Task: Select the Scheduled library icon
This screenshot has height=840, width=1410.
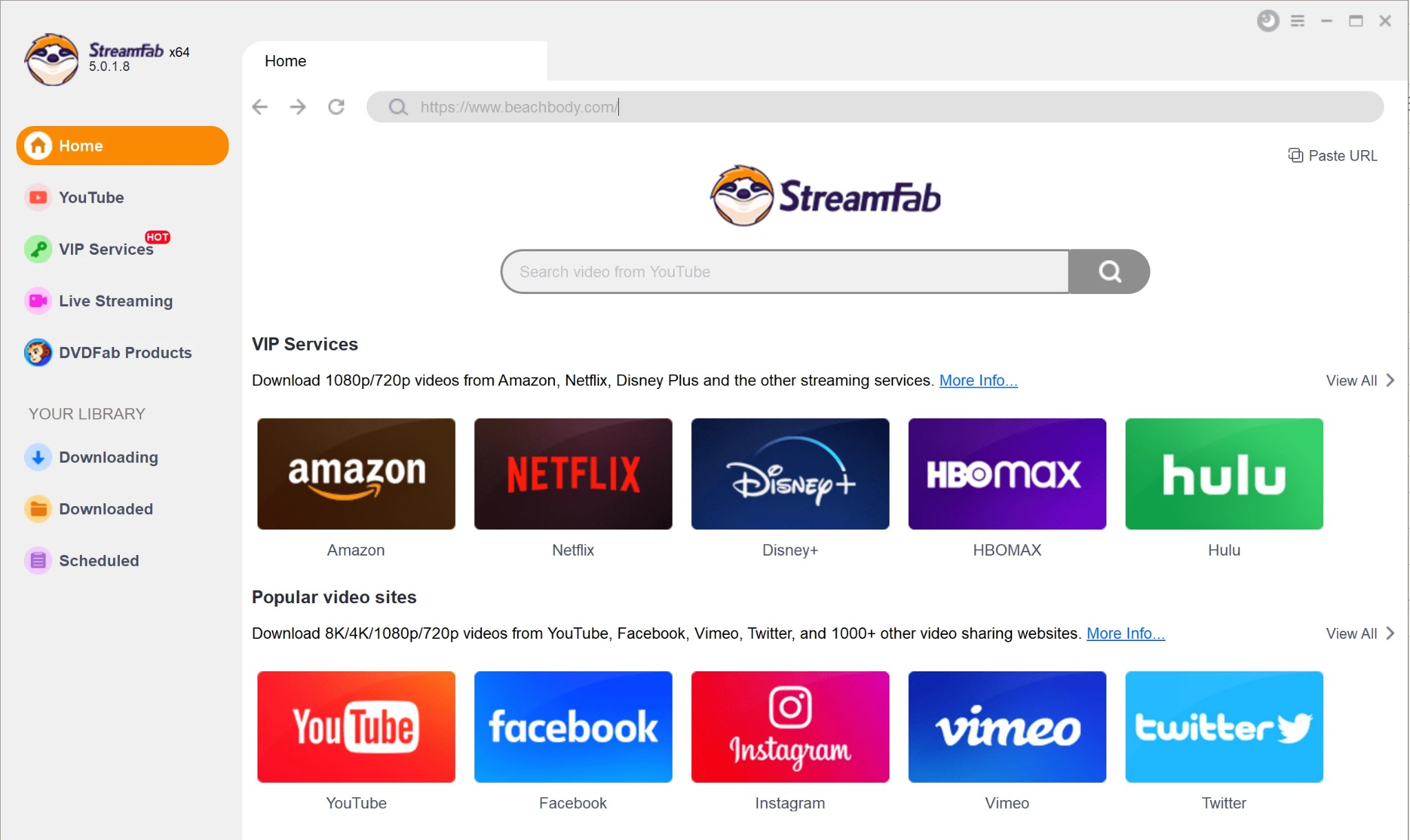Action: tap(37, 559)
